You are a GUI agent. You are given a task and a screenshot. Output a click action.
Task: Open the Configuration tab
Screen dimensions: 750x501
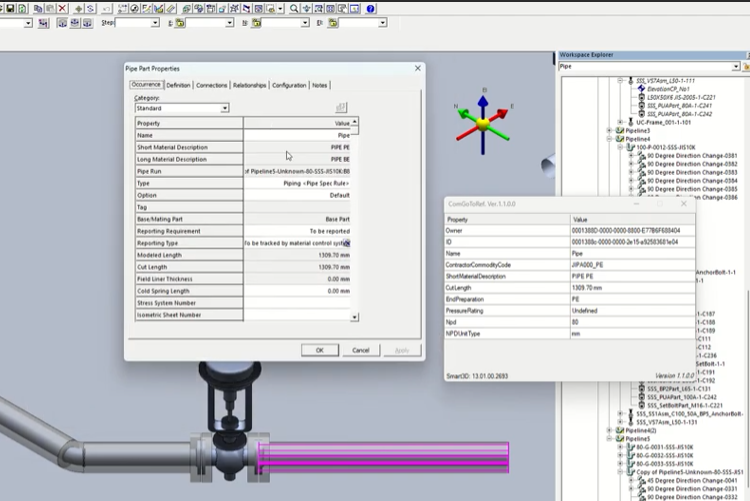point(289,85)
